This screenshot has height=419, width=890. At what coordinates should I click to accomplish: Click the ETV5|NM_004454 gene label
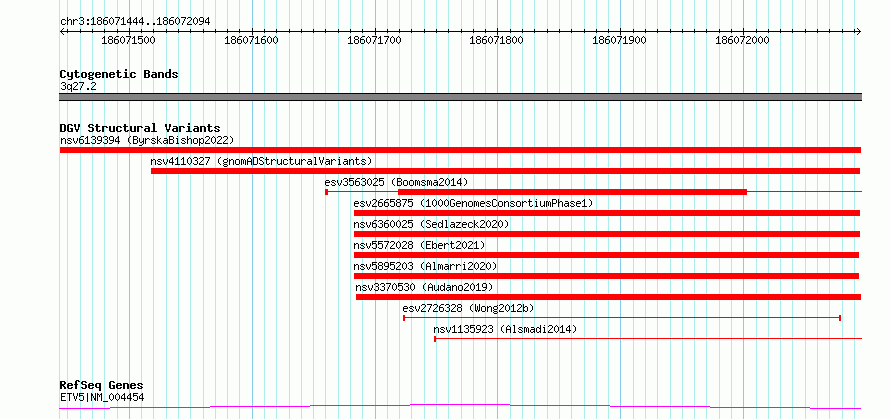coord(102,397)
